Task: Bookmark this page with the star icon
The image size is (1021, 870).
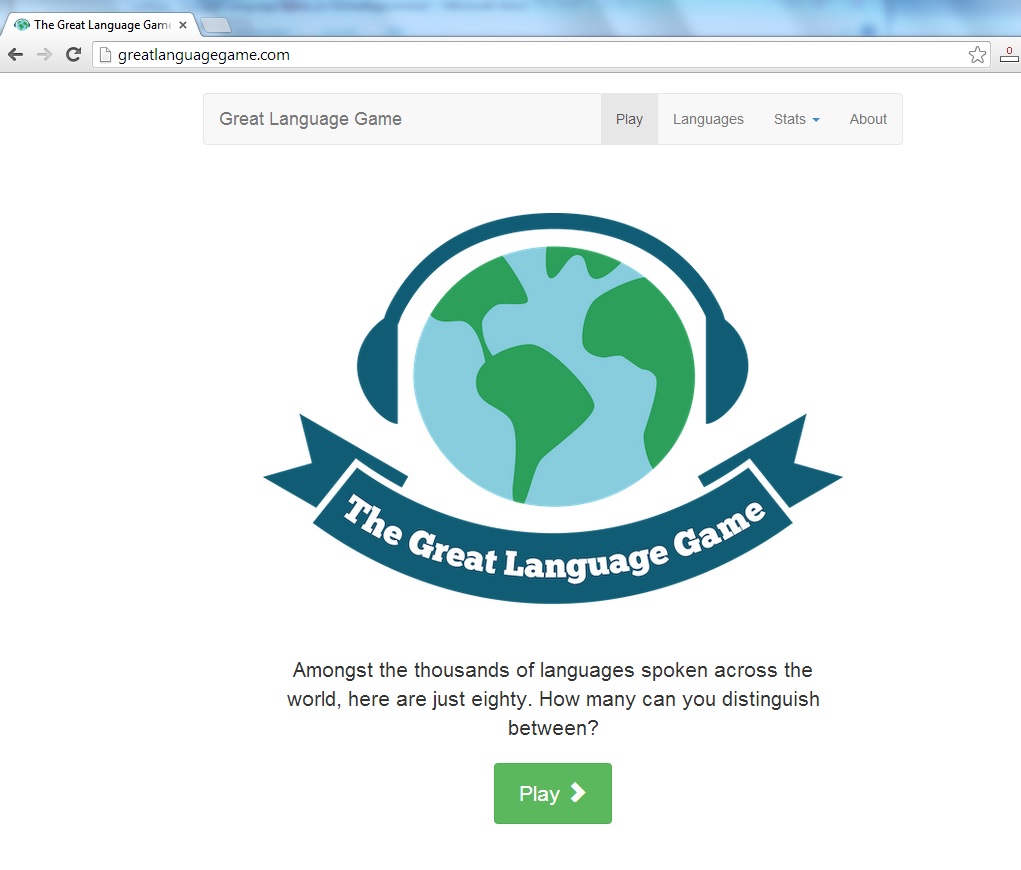Action: click(977, 55)
